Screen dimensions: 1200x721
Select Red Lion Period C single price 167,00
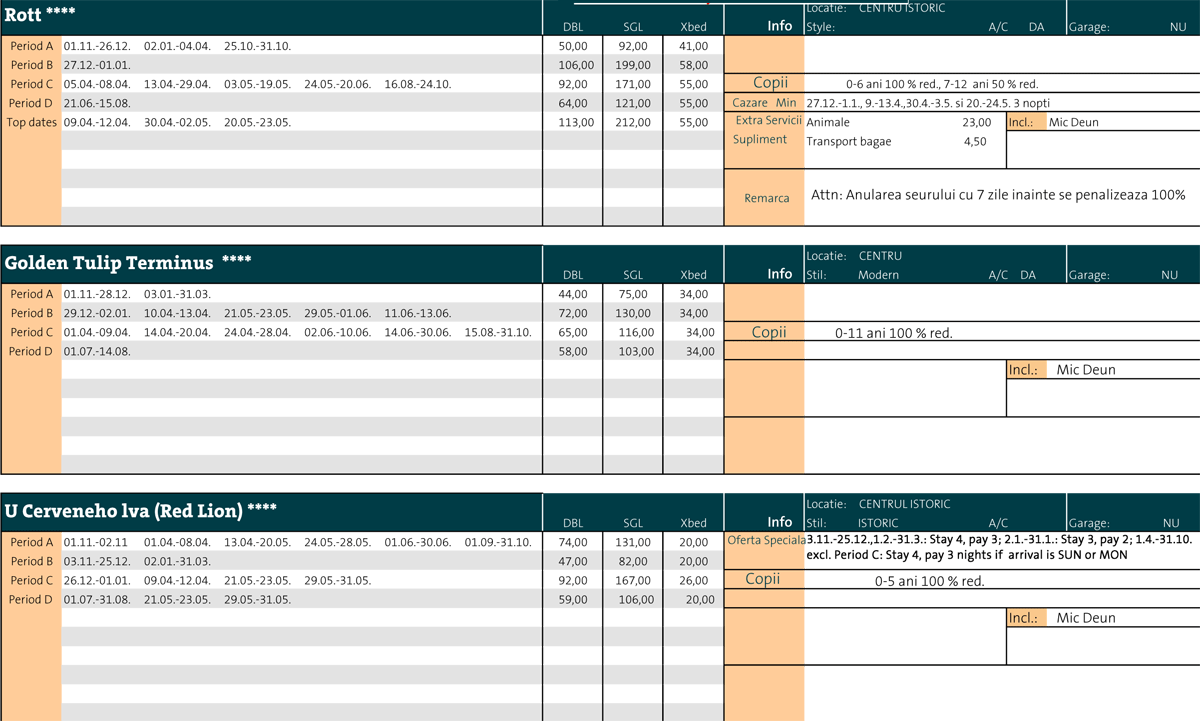[x=633, y=580]
